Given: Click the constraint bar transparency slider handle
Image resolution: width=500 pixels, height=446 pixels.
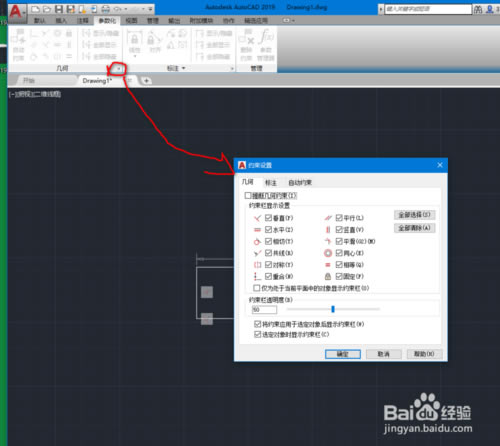Looking at the screenshot, I should pos(333,309).
